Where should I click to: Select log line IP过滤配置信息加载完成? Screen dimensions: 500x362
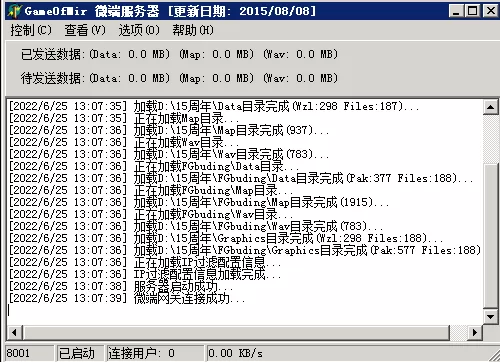pyautogui.click(x=145, y=274)
